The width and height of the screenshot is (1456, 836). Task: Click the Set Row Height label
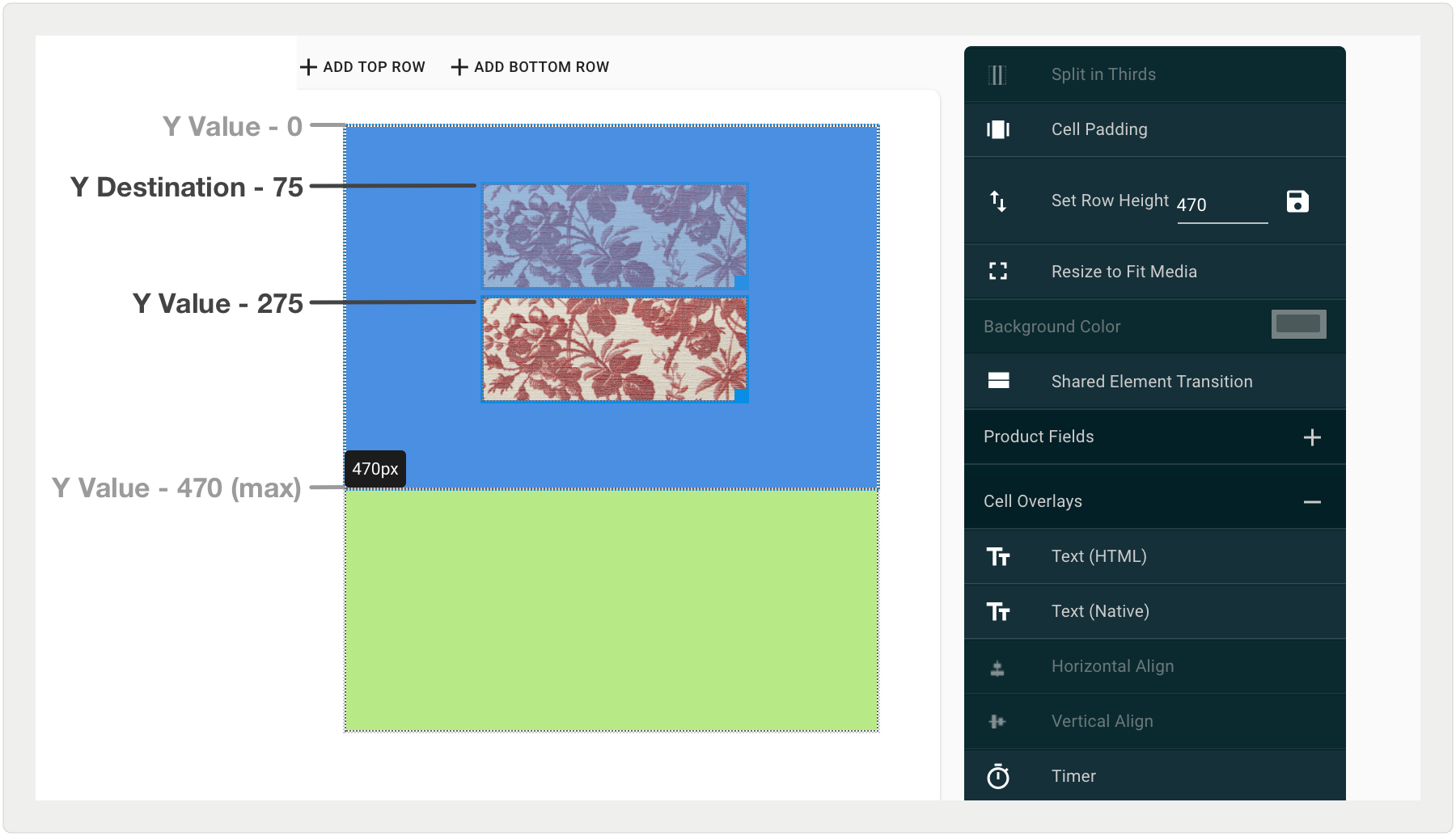click(x=1110, y=201)
